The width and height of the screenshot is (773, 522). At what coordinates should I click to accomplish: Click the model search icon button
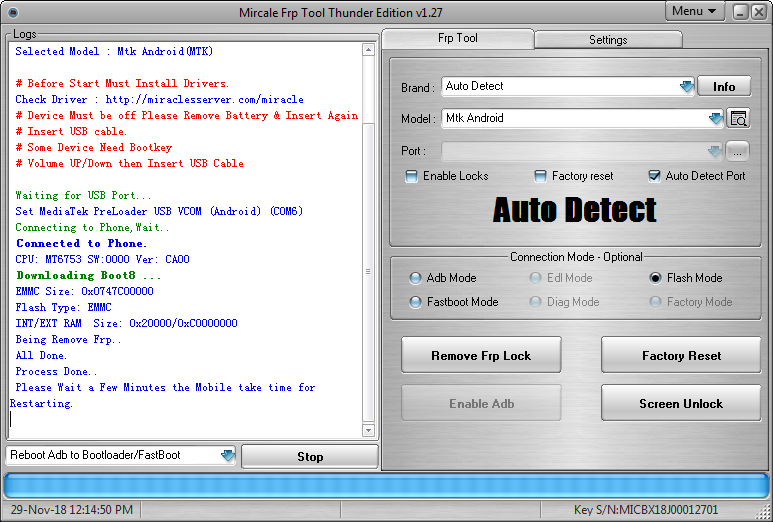[x=738, y=119]
